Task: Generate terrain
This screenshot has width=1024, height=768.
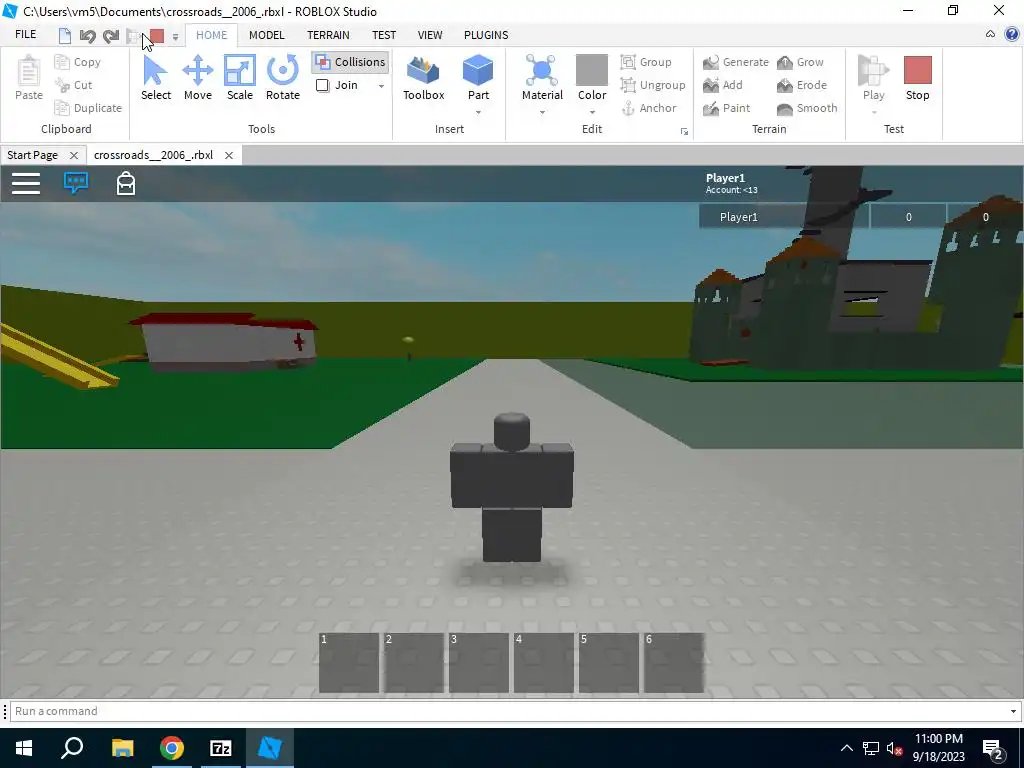Action: coord(736,62)
